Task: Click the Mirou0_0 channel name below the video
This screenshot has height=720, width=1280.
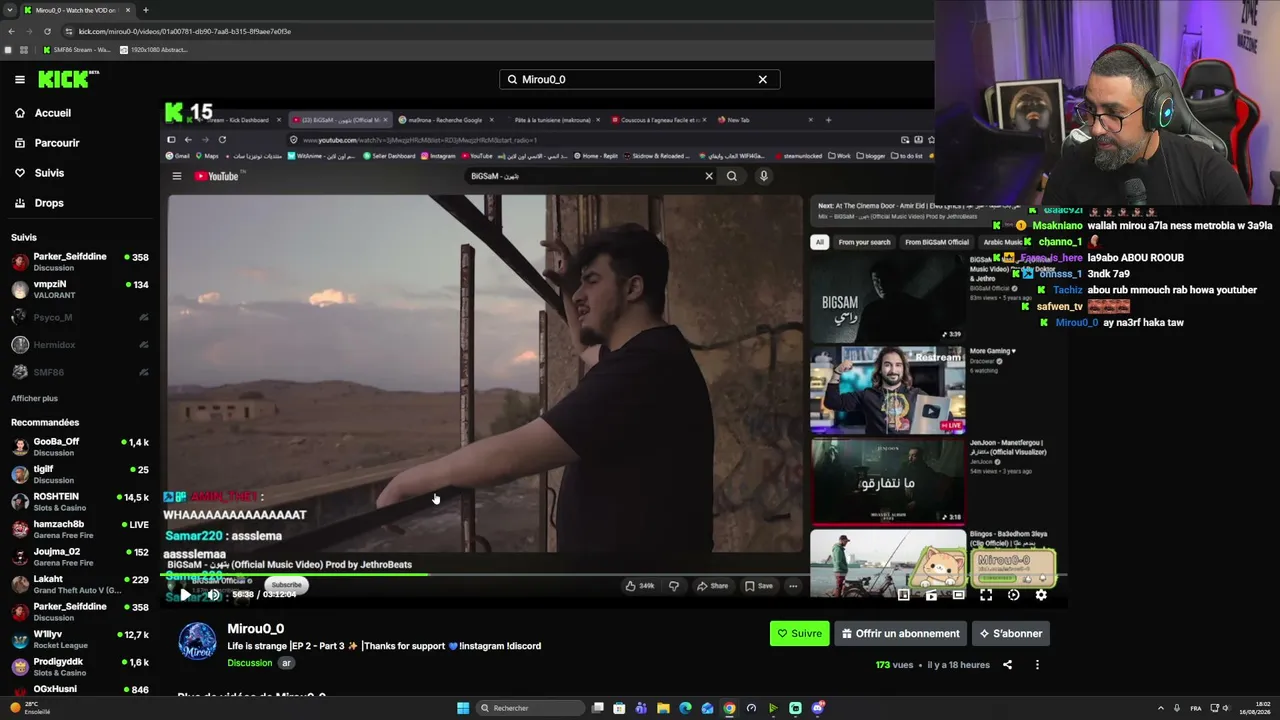Action: (x=256, y=629)
